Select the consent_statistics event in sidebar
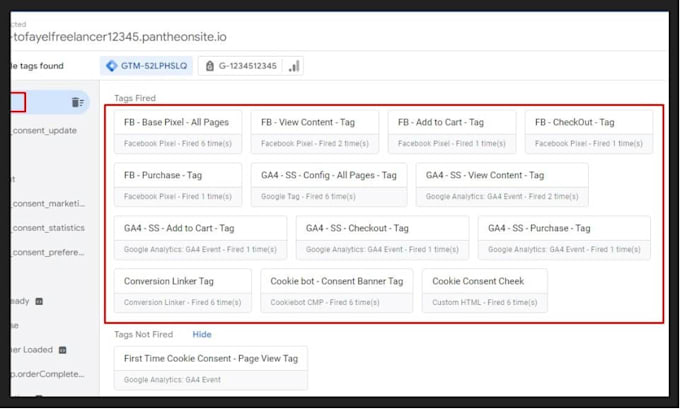Image resolution: width=680 pixels, height=409 pixels. click(x=49, y=228)
